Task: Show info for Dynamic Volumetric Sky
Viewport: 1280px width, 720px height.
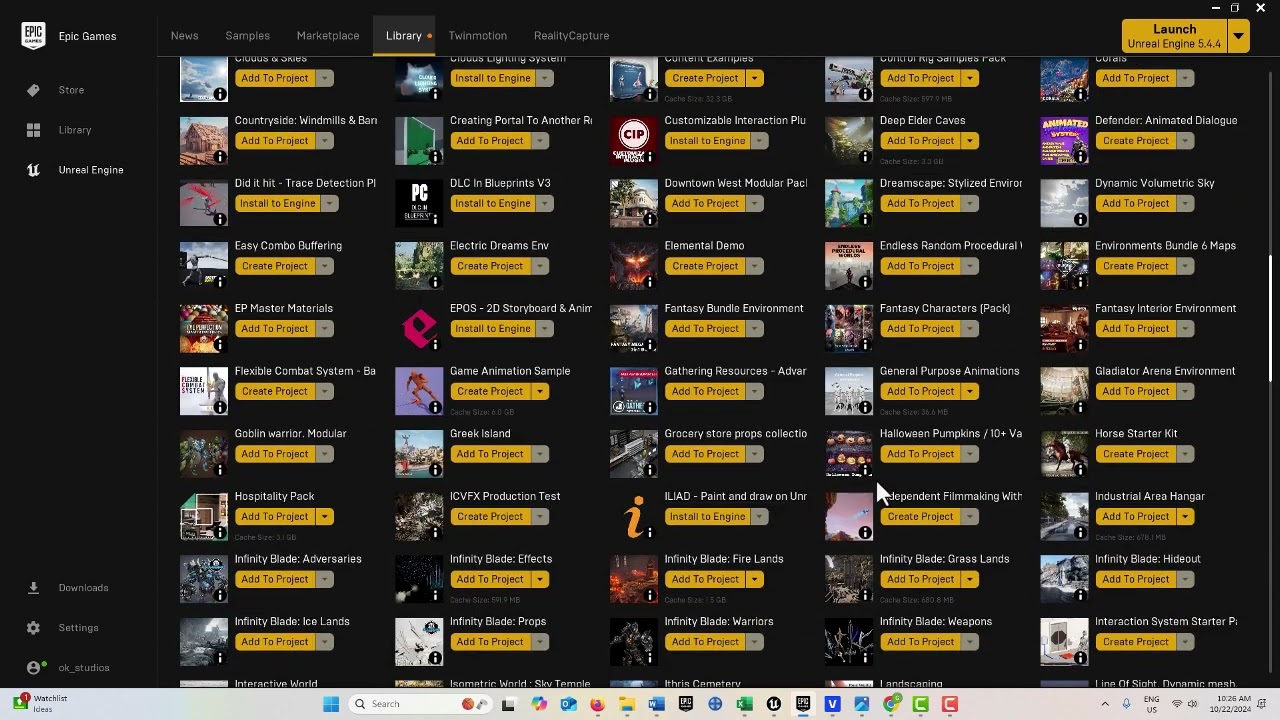Action: (1080, 219)
